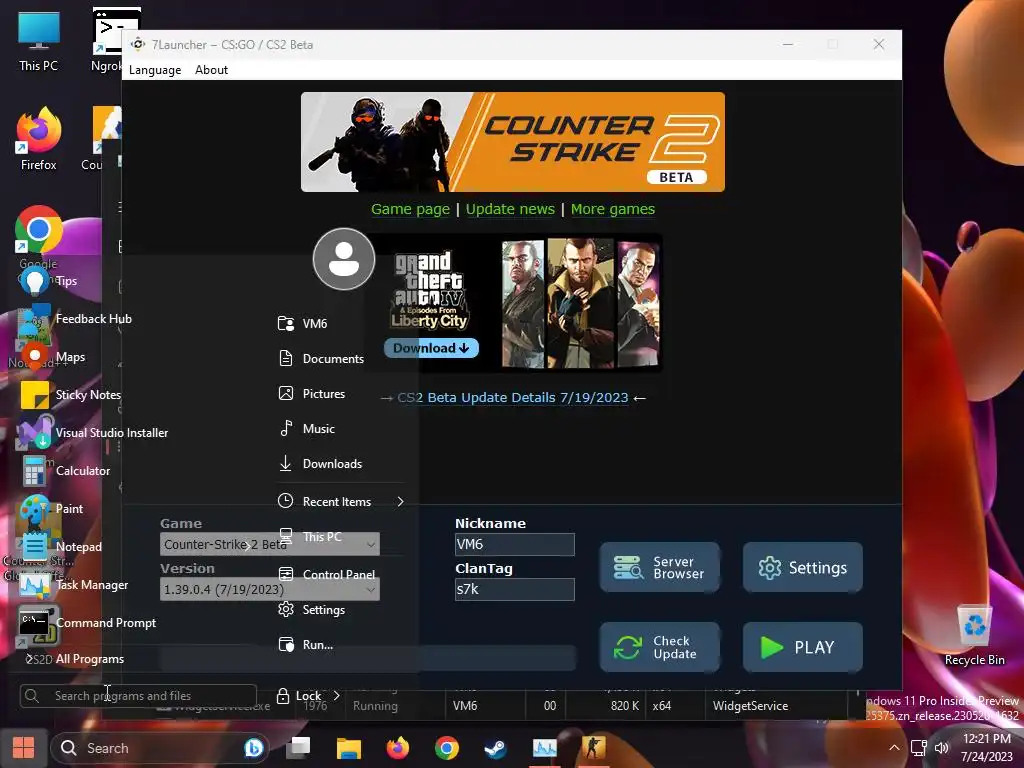Click the ClanTag field containing s7k
The width and height of the screenshot is (1024, 768).
[514, 589]
